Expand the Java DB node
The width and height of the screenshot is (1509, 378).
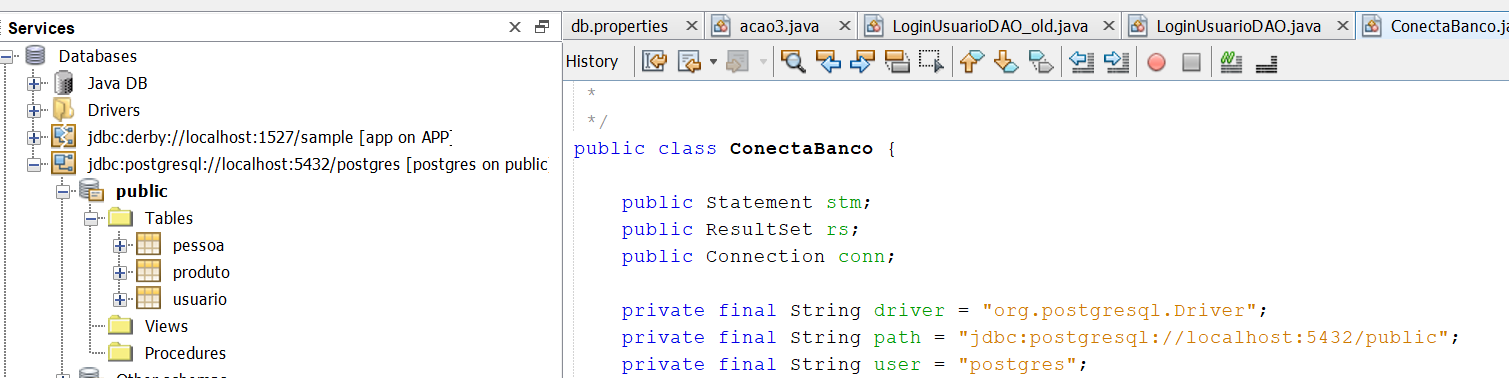[x=34, y=83]
